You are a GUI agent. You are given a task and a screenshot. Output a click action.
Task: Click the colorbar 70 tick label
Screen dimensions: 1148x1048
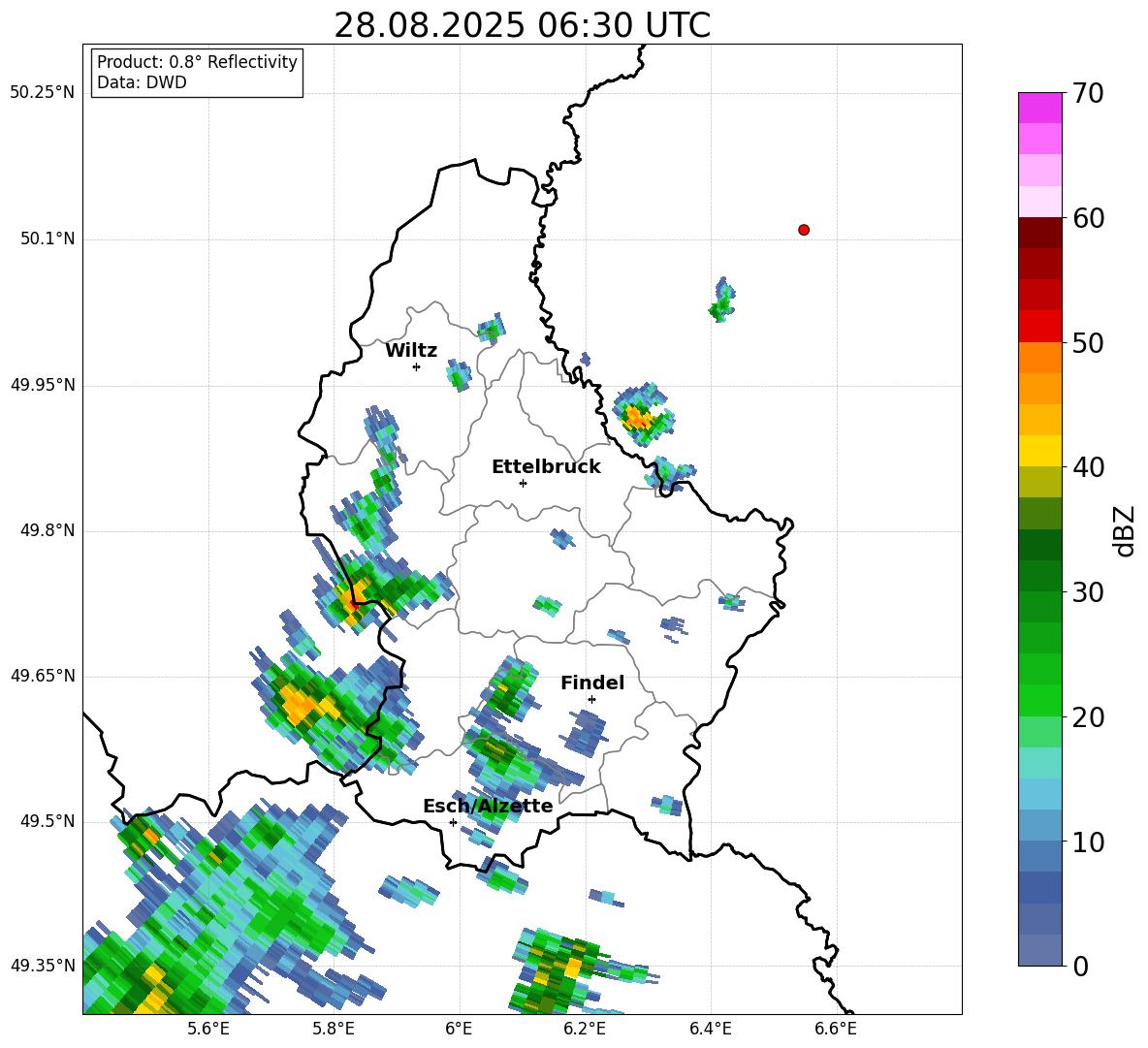1088,93
